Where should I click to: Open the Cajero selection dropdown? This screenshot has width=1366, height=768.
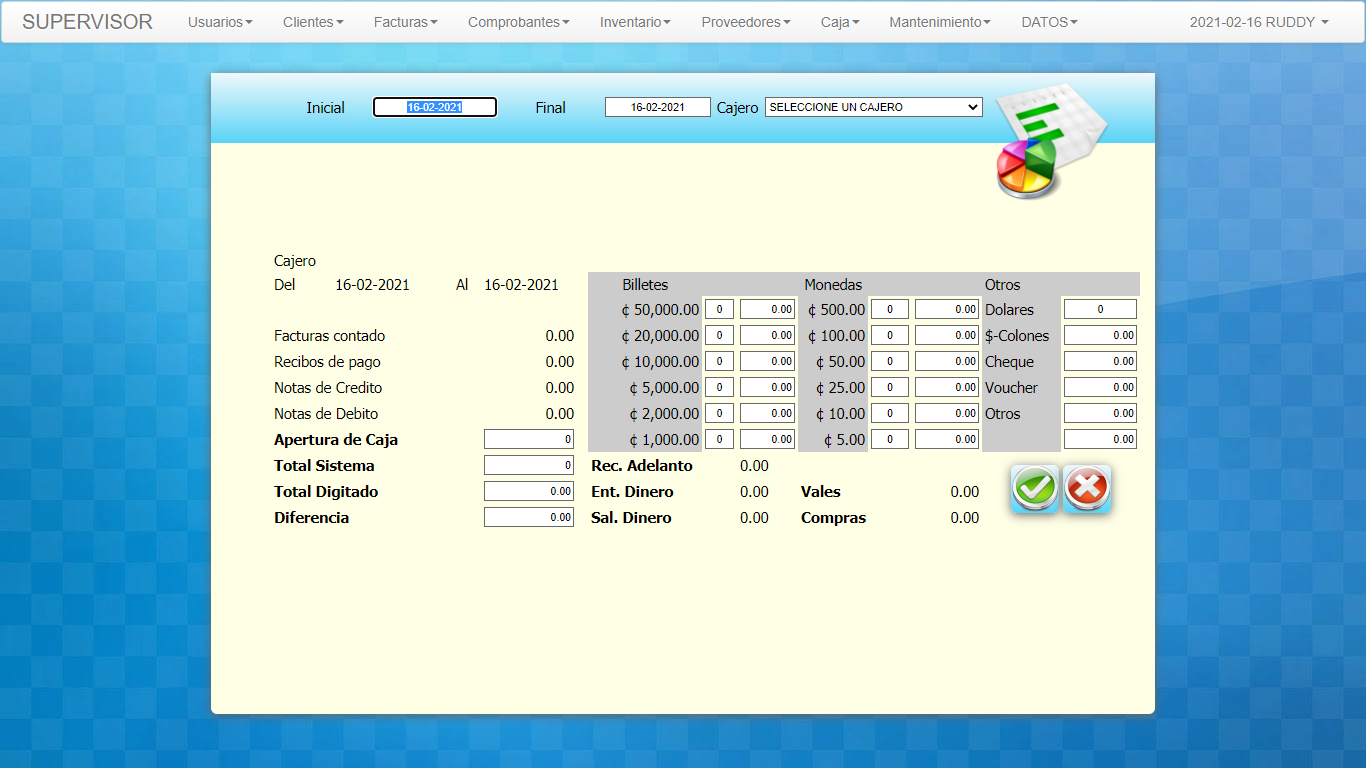click(873, 107)
